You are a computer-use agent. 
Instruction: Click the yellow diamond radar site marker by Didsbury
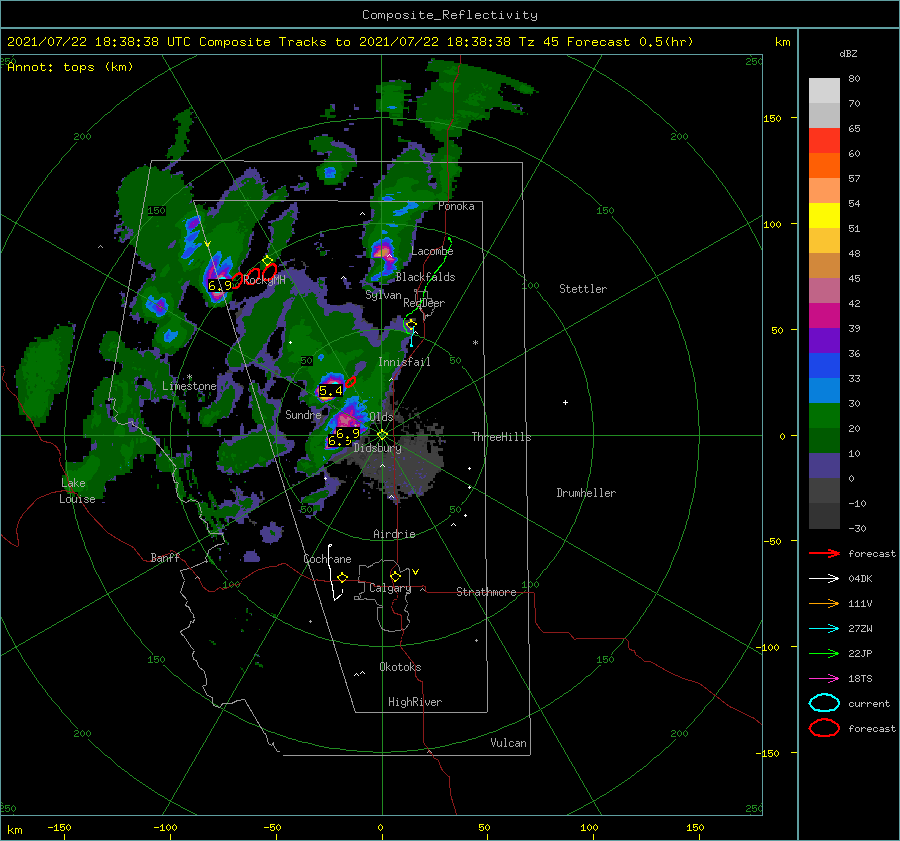(x=382, y=435)
